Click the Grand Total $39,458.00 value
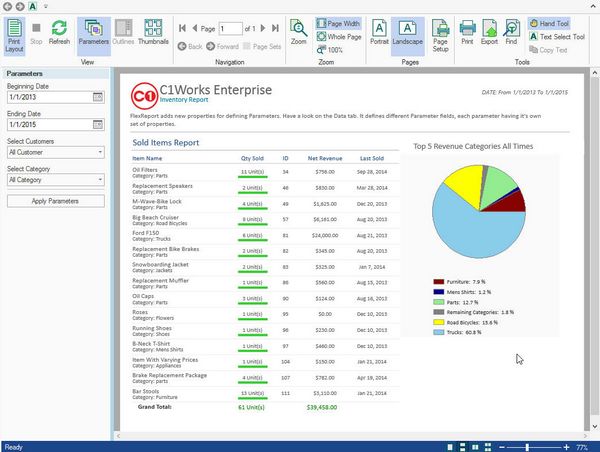This screenshot has width=600, height=452. pos(322,407)
